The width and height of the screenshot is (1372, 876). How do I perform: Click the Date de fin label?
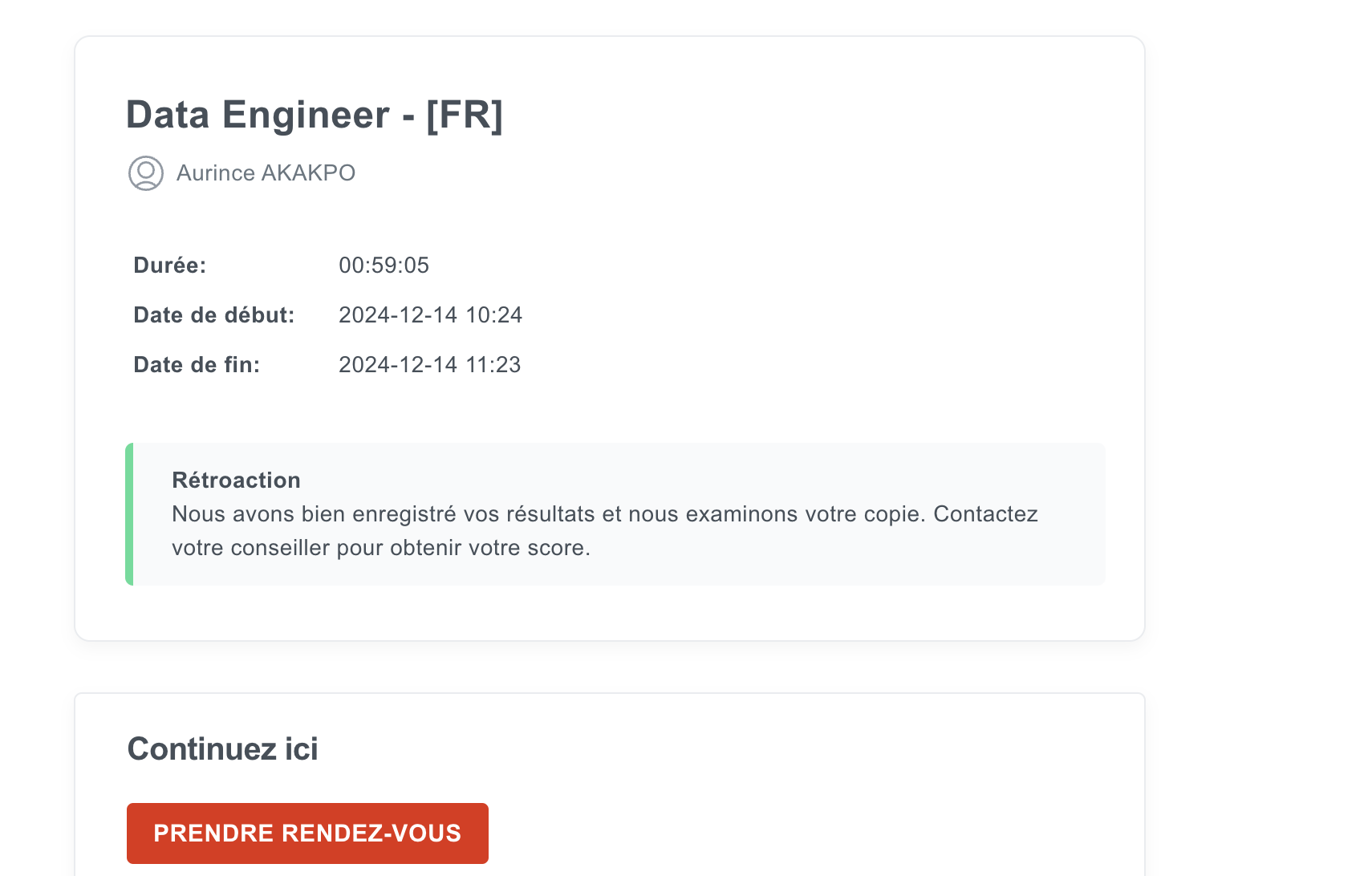click(x=197, y=365)
